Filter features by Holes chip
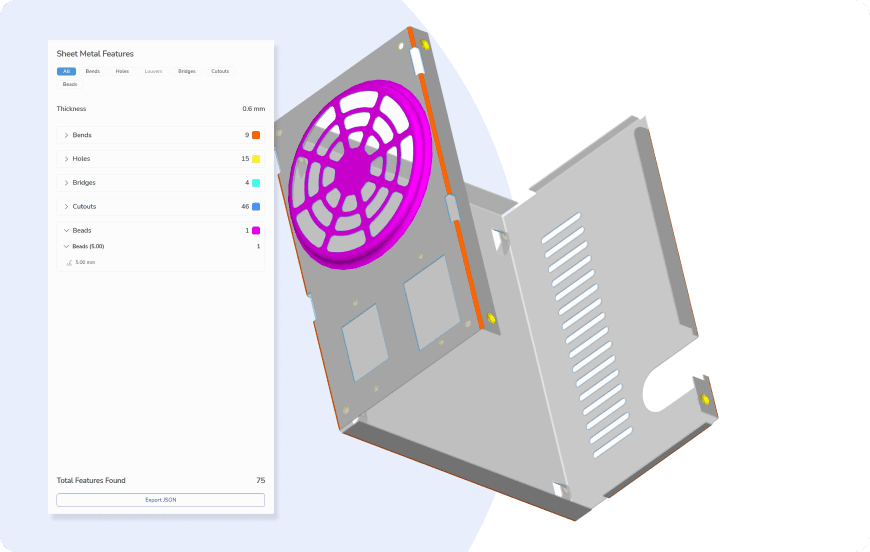Image resolution: width=870 pixels, height=552 pixels. [x=122, y=71]
